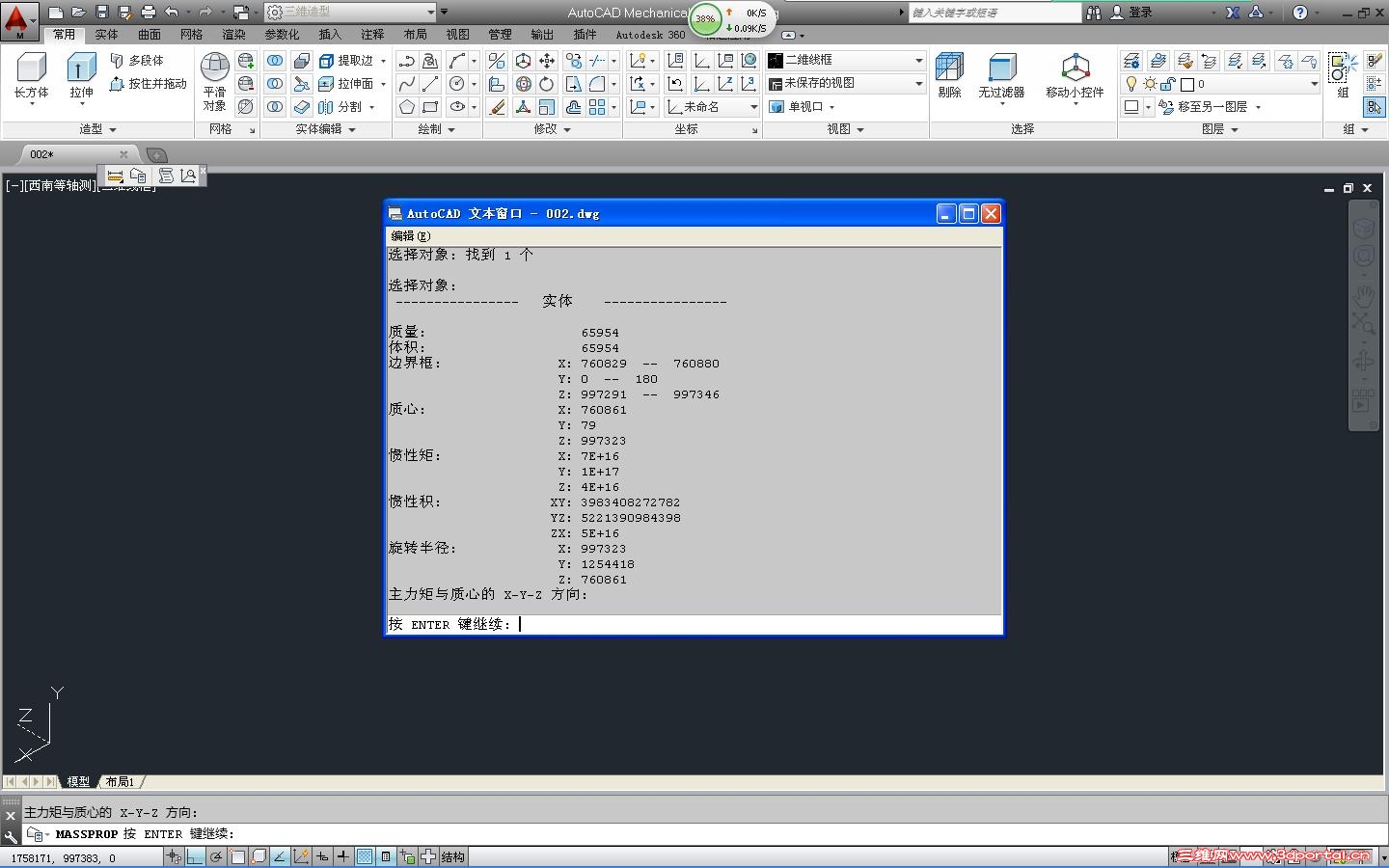Expand the 未命名 UCS dropdown
Image resolution: width=1389 pixels, height=868 pixels.
[x=712, y=107]
